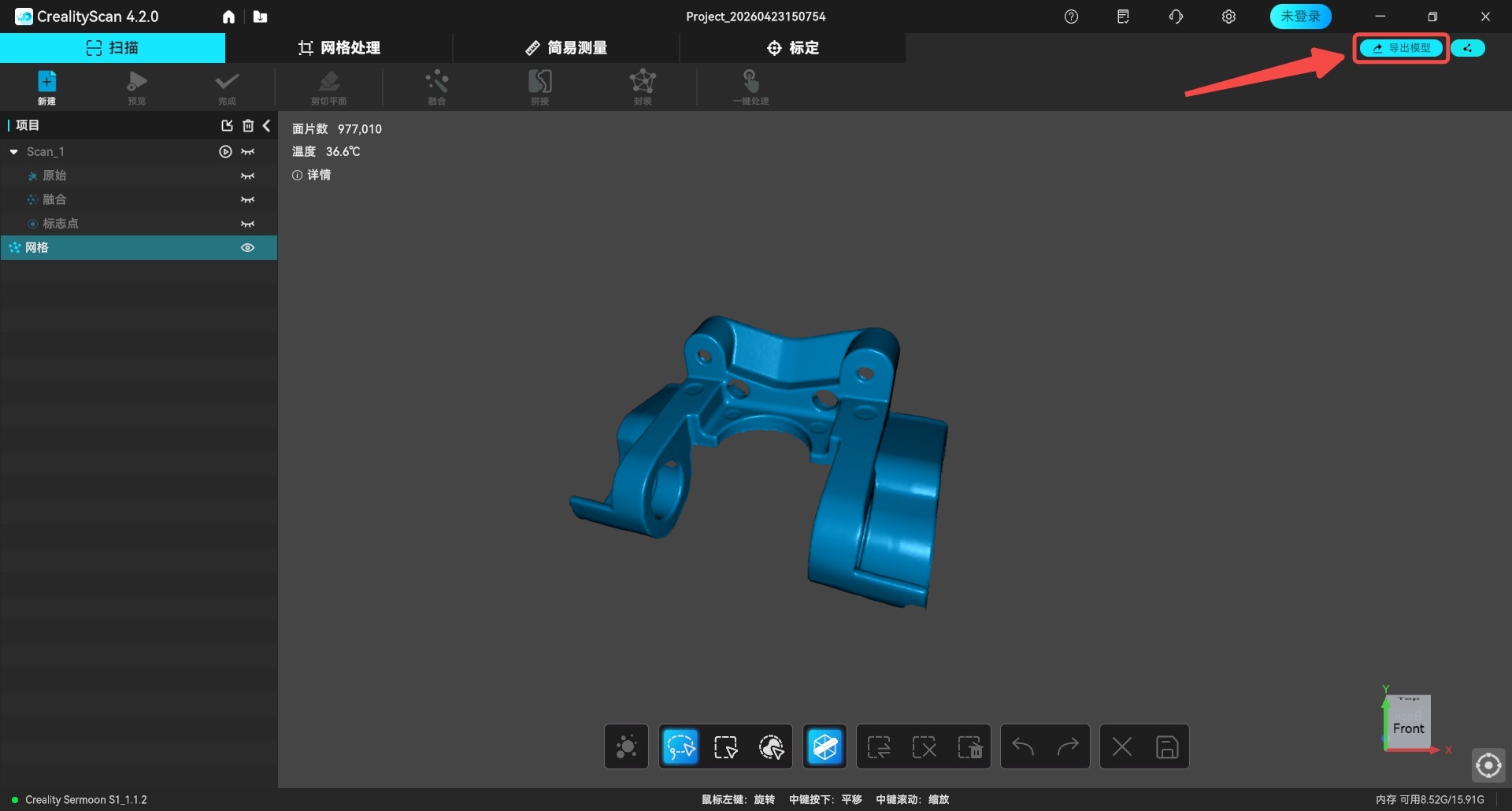Toggle visibility of the 网格 layer

point(247,247)
